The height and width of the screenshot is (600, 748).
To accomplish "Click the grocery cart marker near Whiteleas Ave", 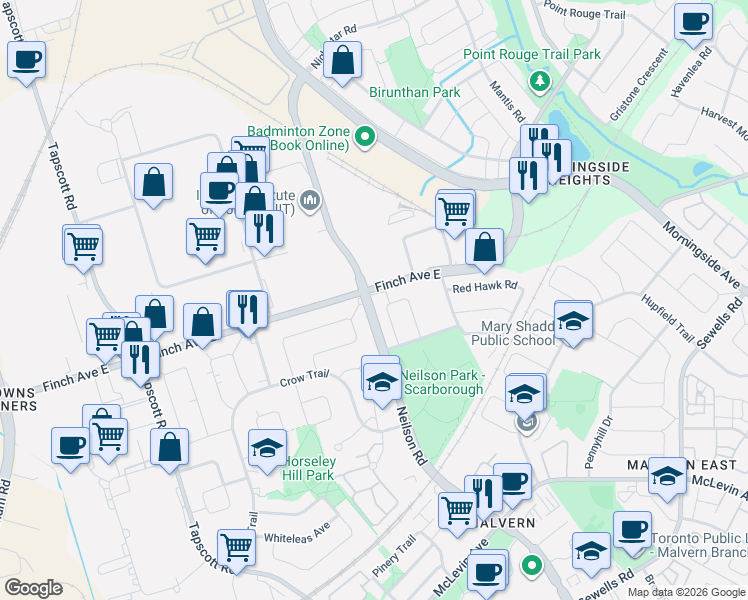I will tap(237, 549).
